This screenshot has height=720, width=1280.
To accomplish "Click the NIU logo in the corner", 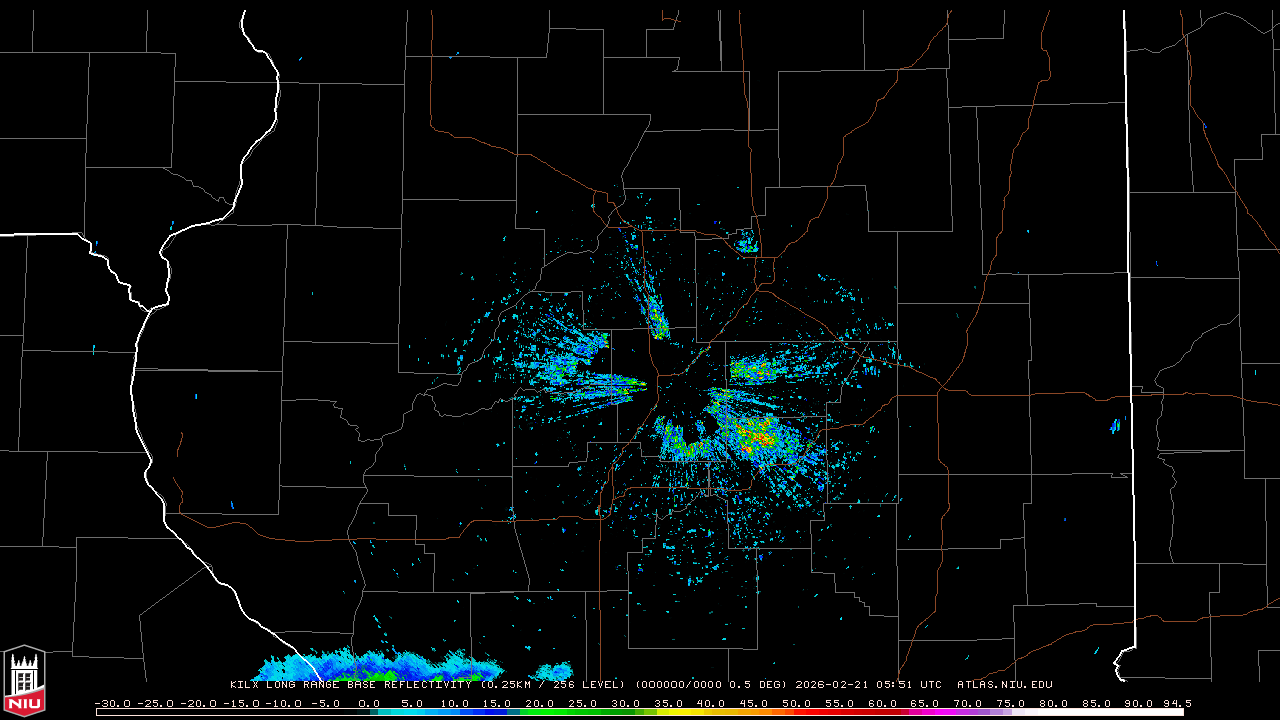I will [x=24, y=682].
